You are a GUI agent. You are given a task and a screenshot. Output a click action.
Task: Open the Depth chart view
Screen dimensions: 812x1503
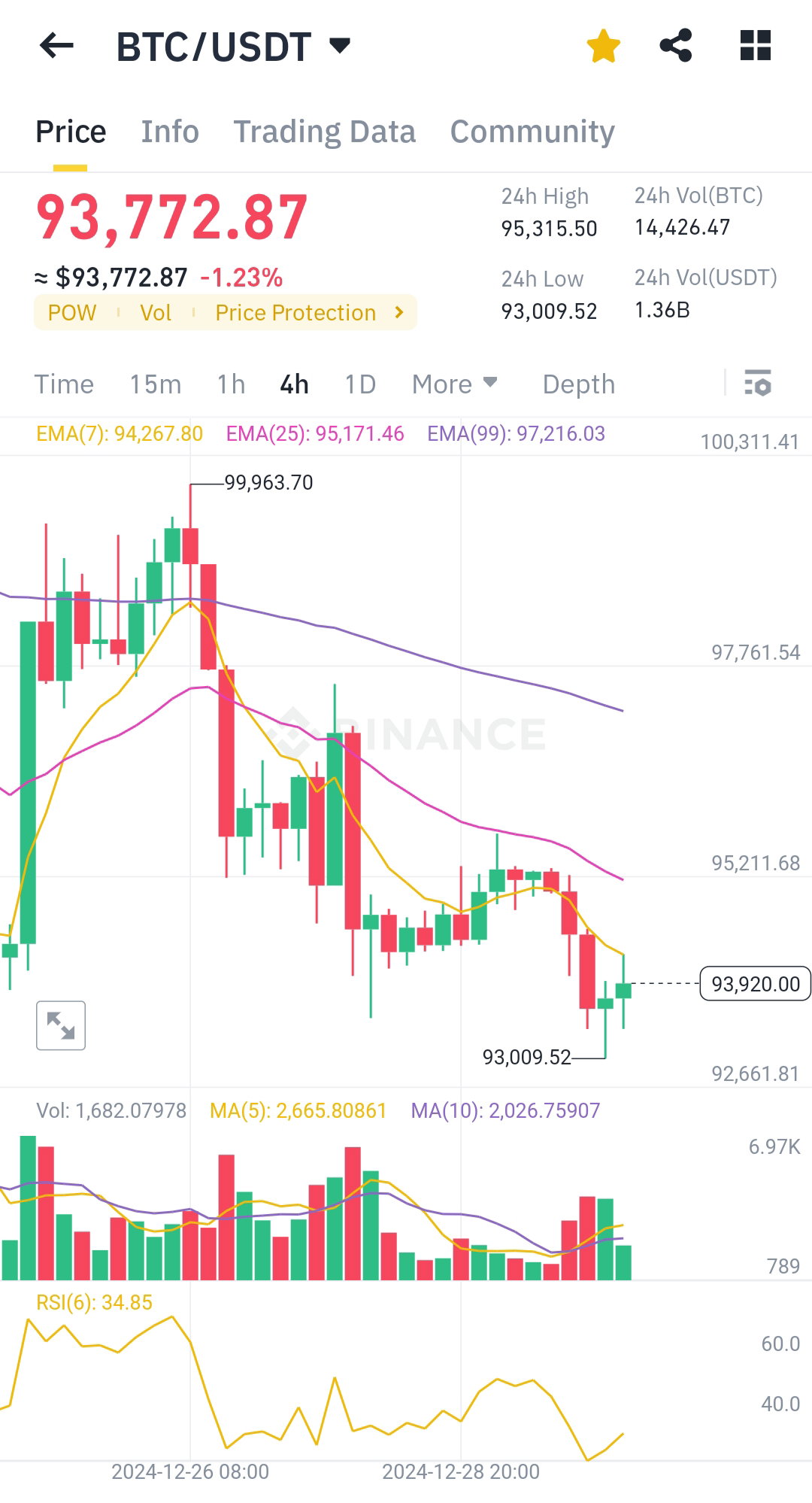(x=579, y=384)
